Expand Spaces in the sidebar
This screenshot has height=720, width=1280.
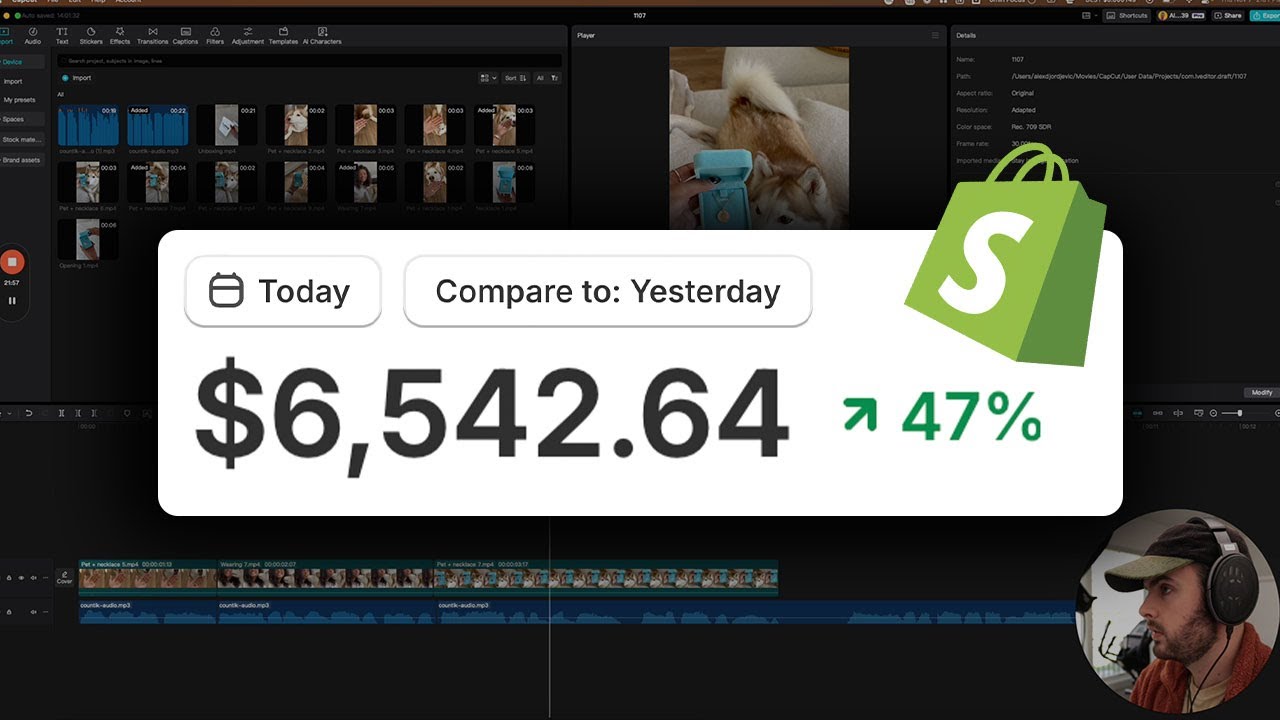[x=22, y=119]
